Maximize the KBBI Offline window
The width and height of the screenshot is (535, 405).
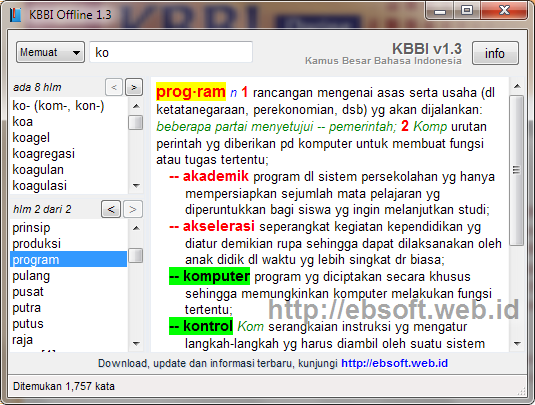coord(467,11)
